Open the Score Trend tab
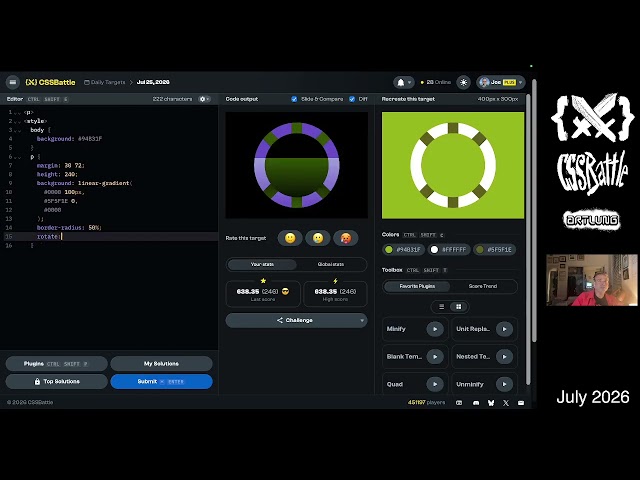640x480 pixels. (482, 286)
